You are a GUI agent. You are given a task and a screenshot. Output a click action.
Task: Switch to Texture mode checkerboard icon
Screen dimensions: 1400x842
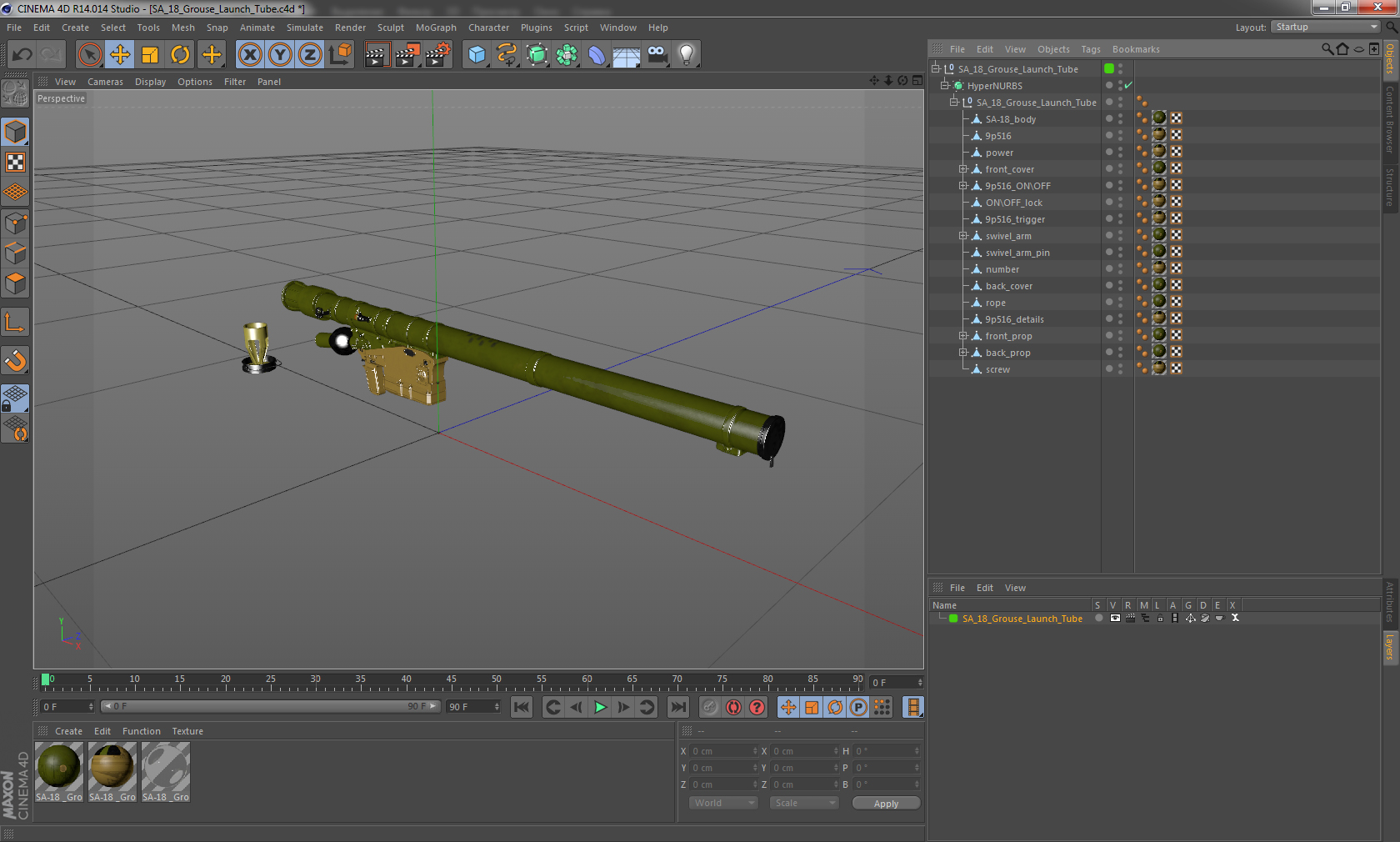coord(15,163)
